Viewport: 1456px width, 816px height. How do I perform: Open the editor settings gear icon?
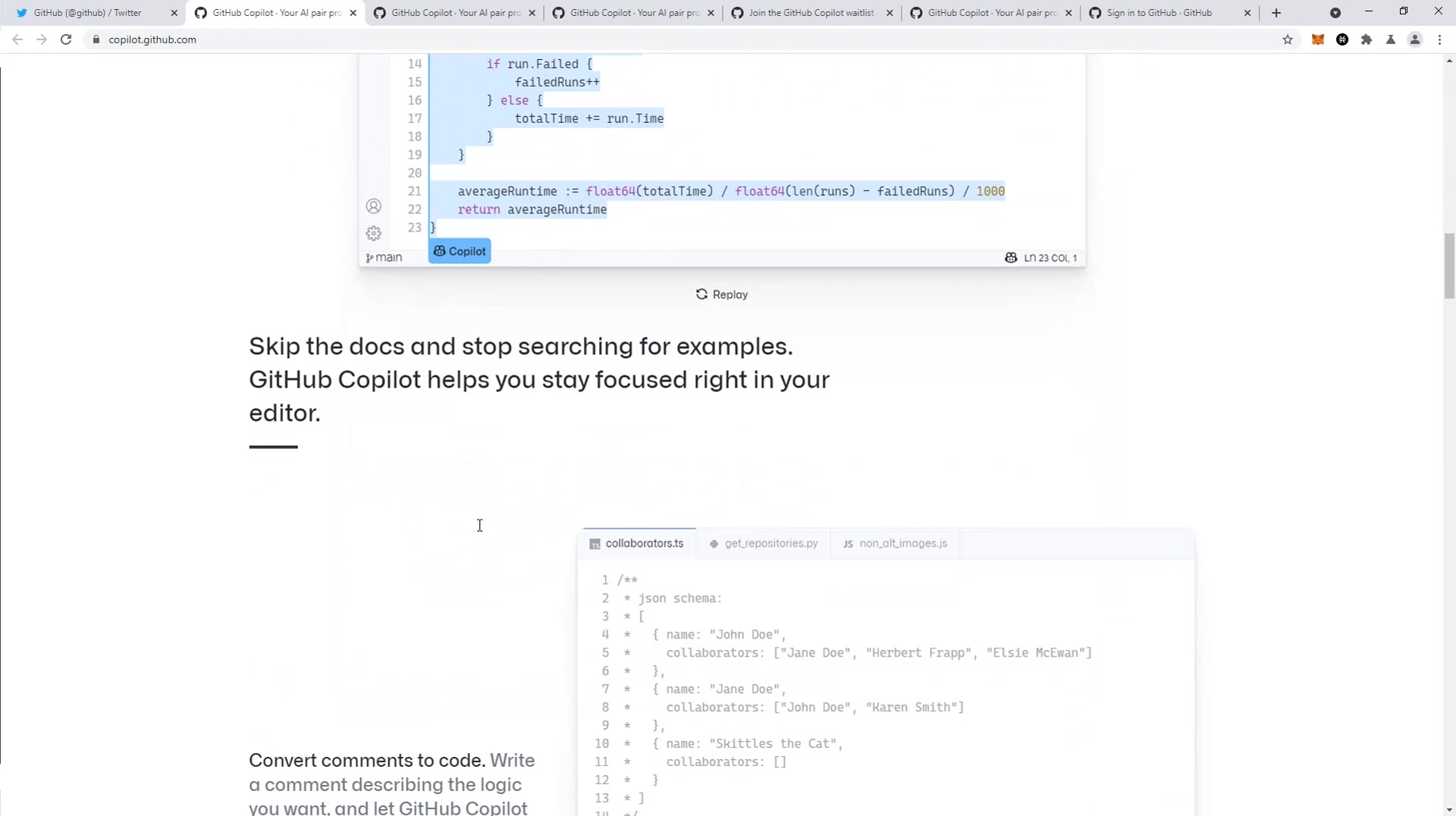pyautogui.click(x=373, y=234)
